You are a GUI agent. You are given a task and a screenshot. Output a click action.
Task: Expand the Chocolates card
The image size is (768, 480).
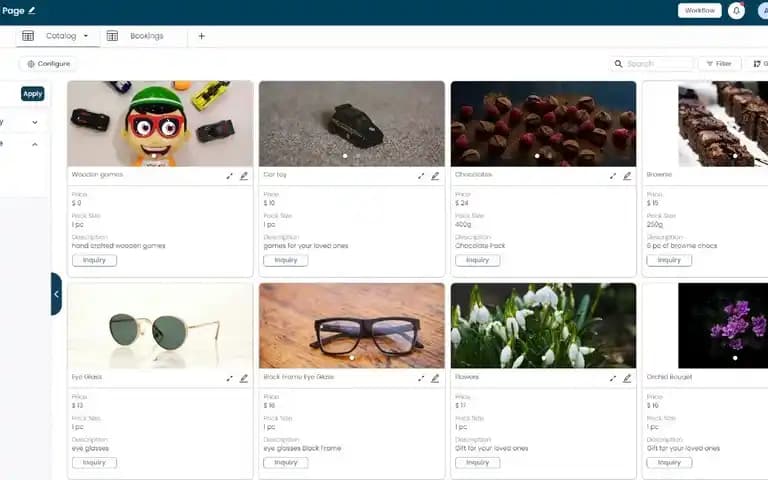613,176
